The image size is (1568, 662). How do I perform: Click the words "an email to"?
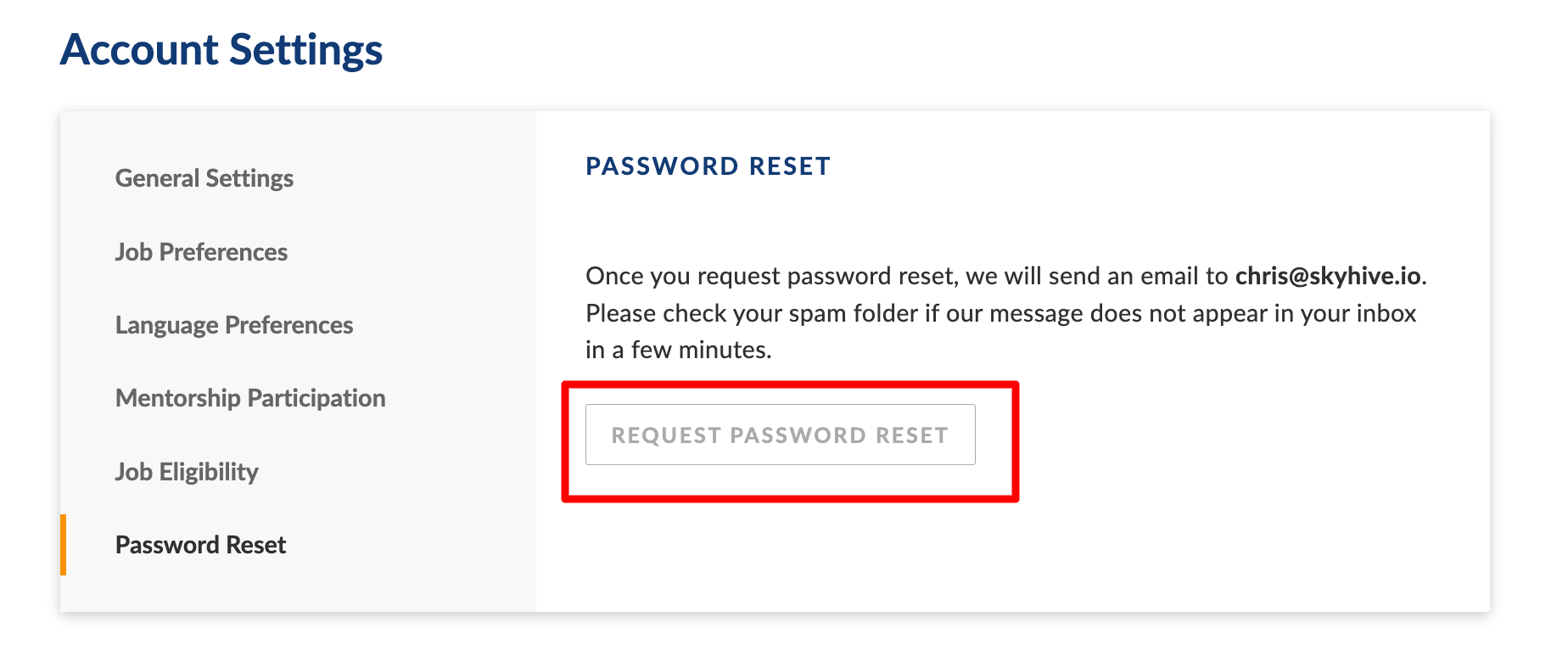click(1167, 276)
